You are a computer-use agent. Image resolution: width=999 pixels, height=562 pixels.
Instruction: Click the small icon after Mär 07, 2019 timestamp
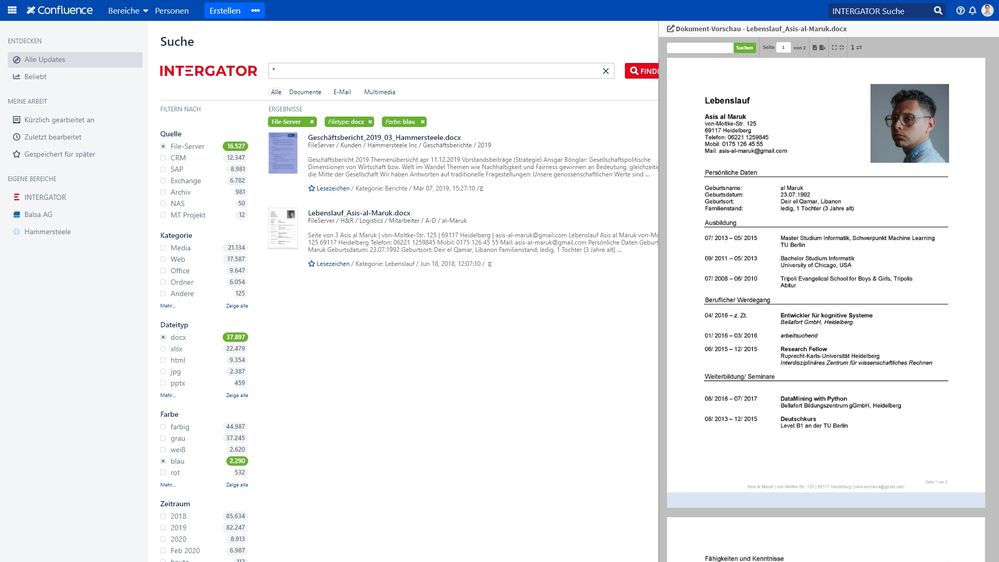481,189
